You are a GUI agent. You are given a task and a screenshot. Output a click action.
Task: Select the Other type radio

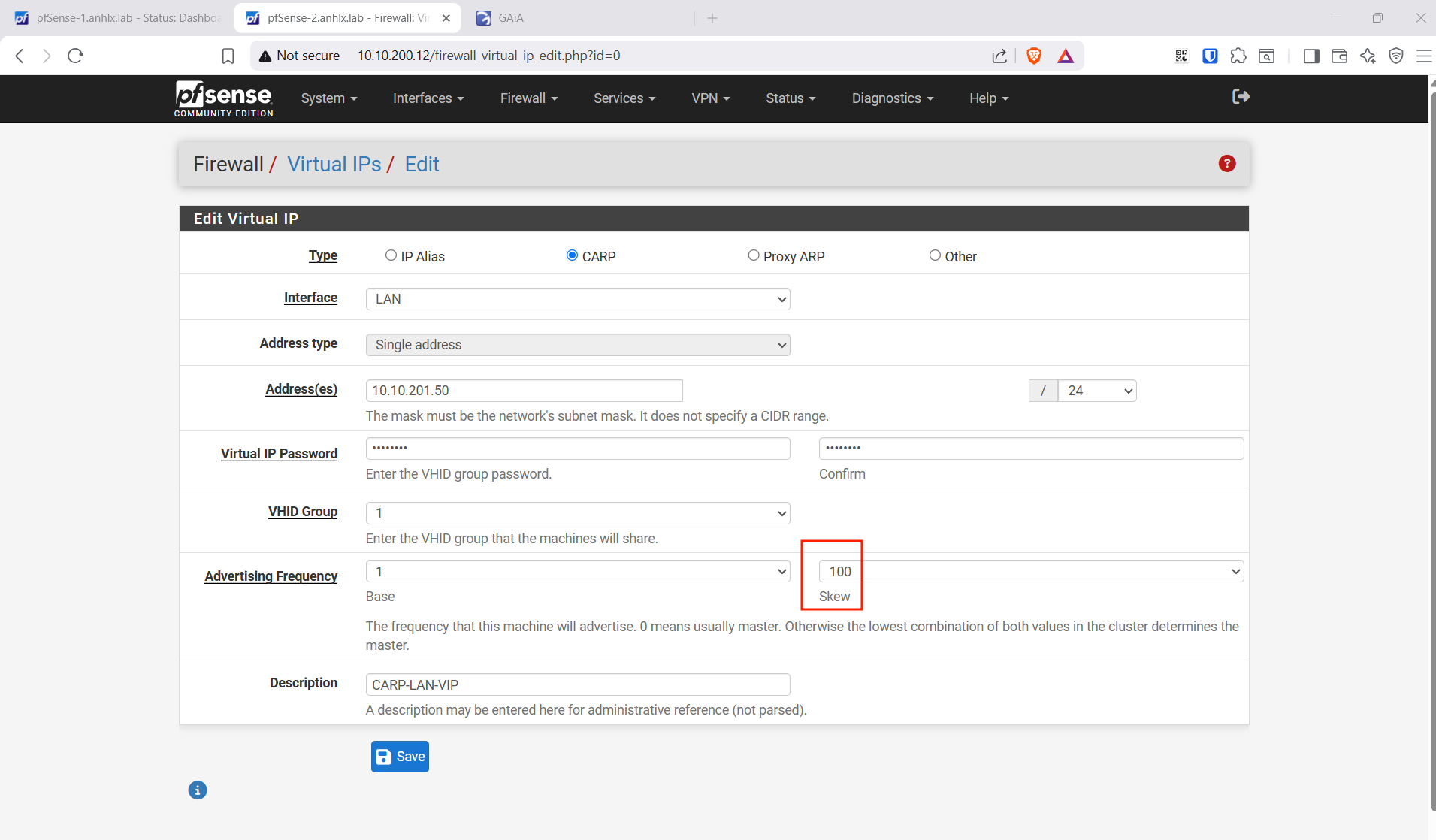[x=935, y=255]
